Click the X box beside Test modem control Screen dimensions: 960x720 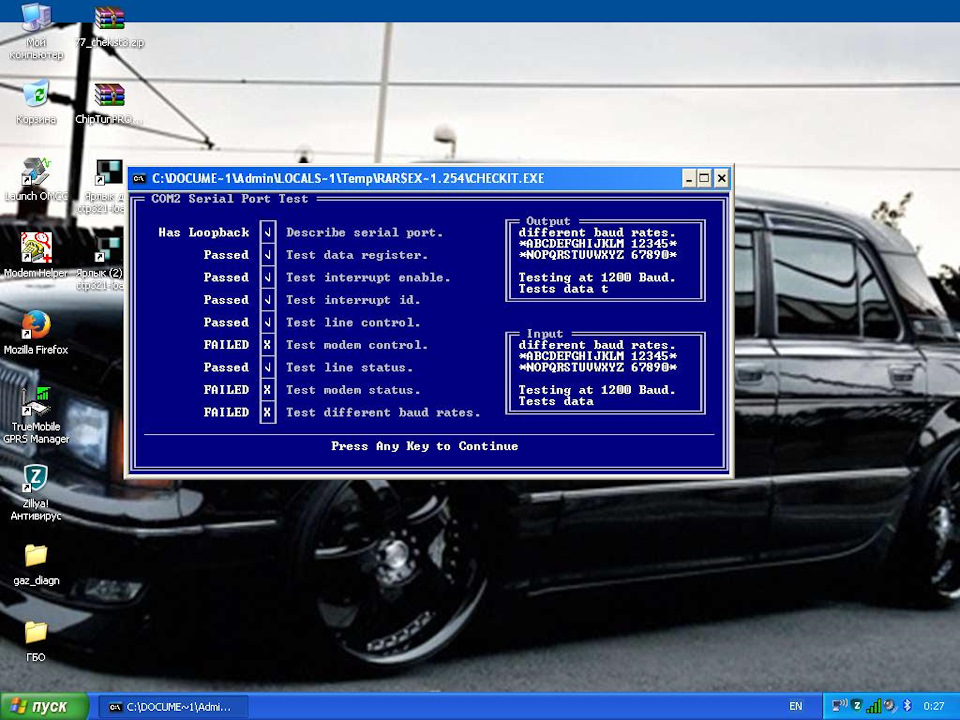click(x=267, y=345)
